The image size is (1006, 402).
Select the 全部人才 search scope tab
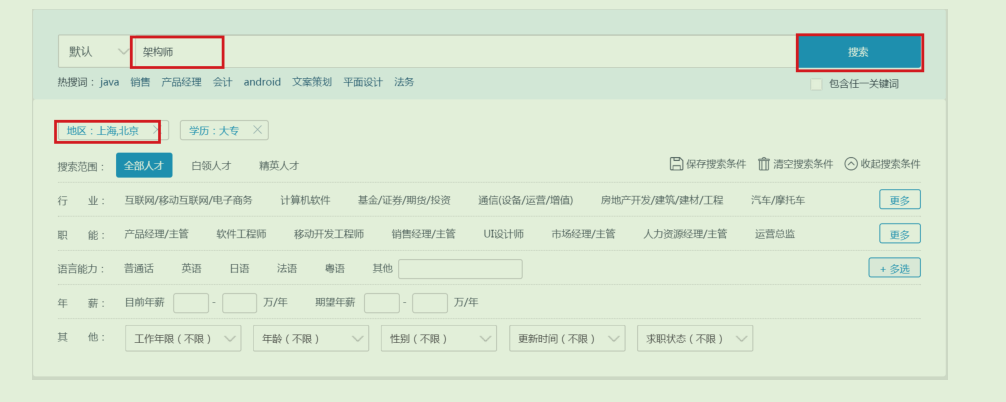point(144,165)
